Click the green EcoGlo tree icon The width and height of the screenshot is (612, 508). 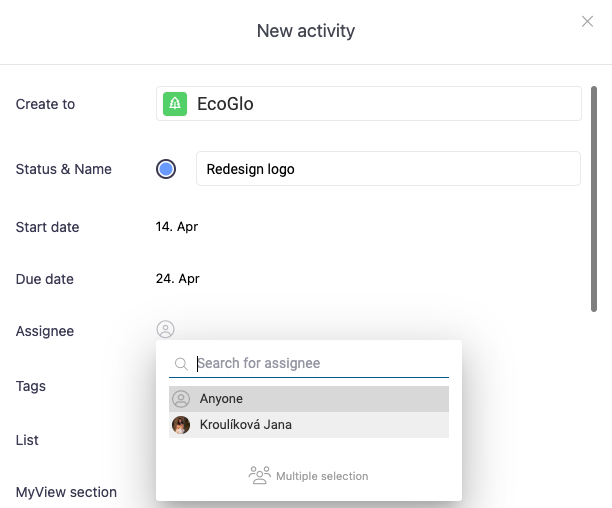point(175,104)
